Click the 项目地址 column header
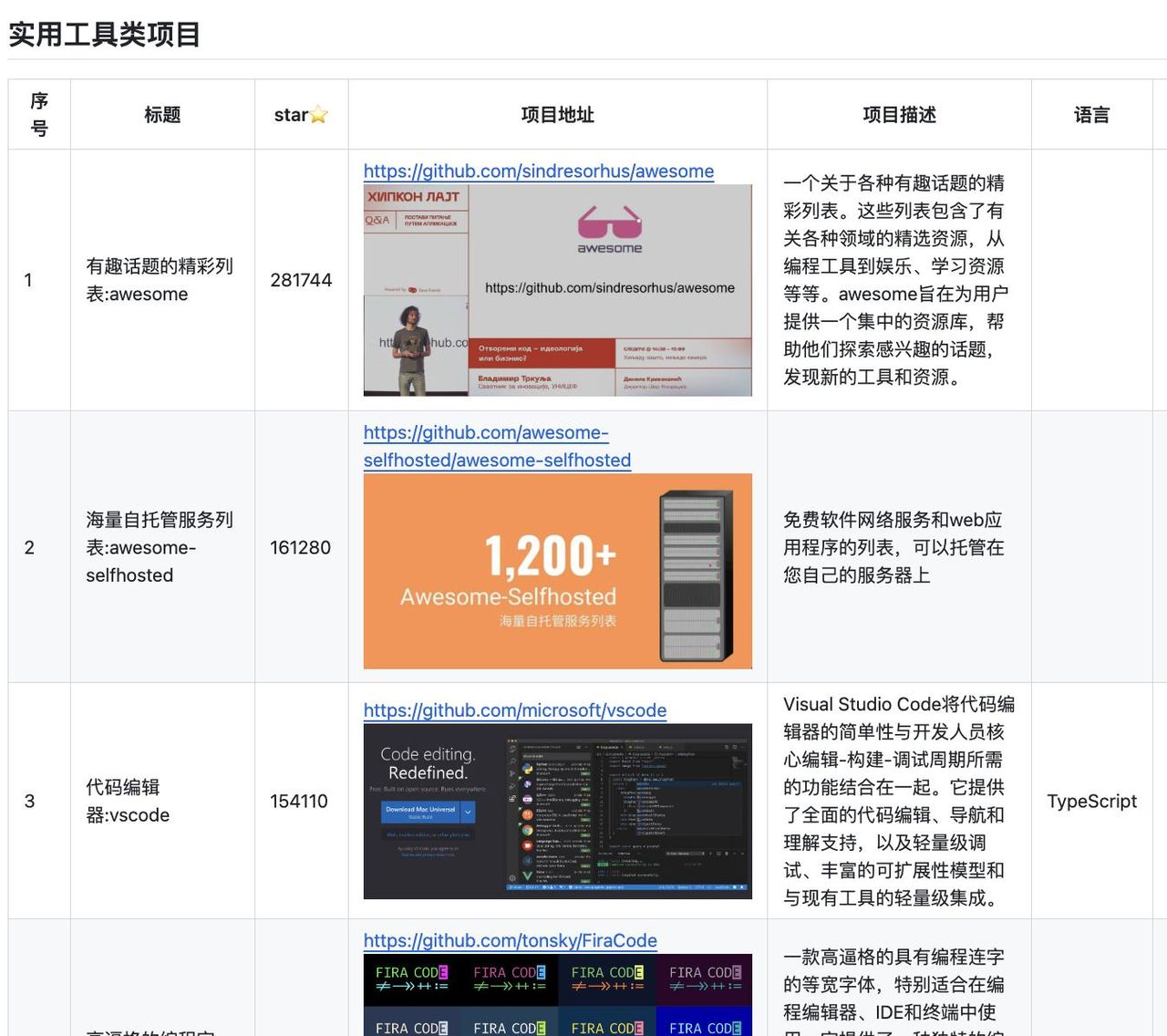The height and width of the screenshot is (1036, 1167). (x=557, y=115)
